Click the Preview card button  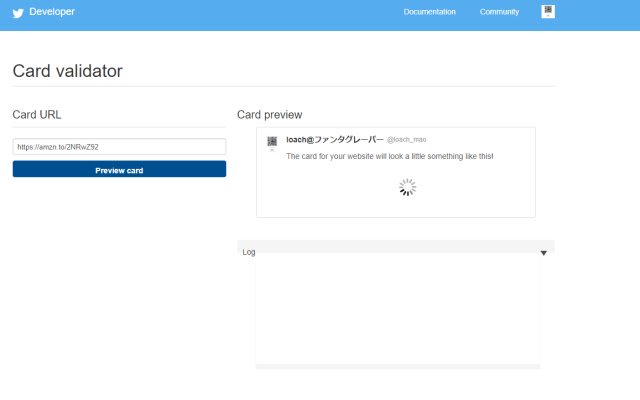119,169
